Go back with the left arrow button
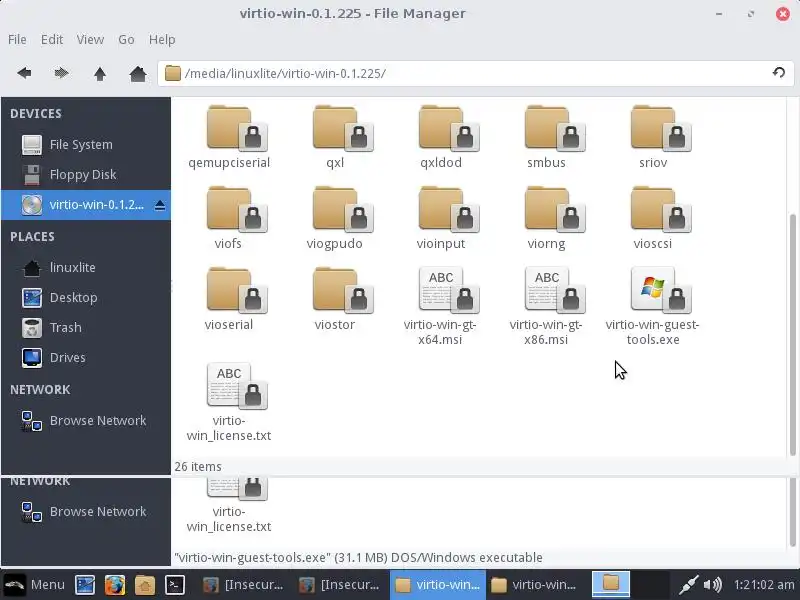 click(24, 73)
